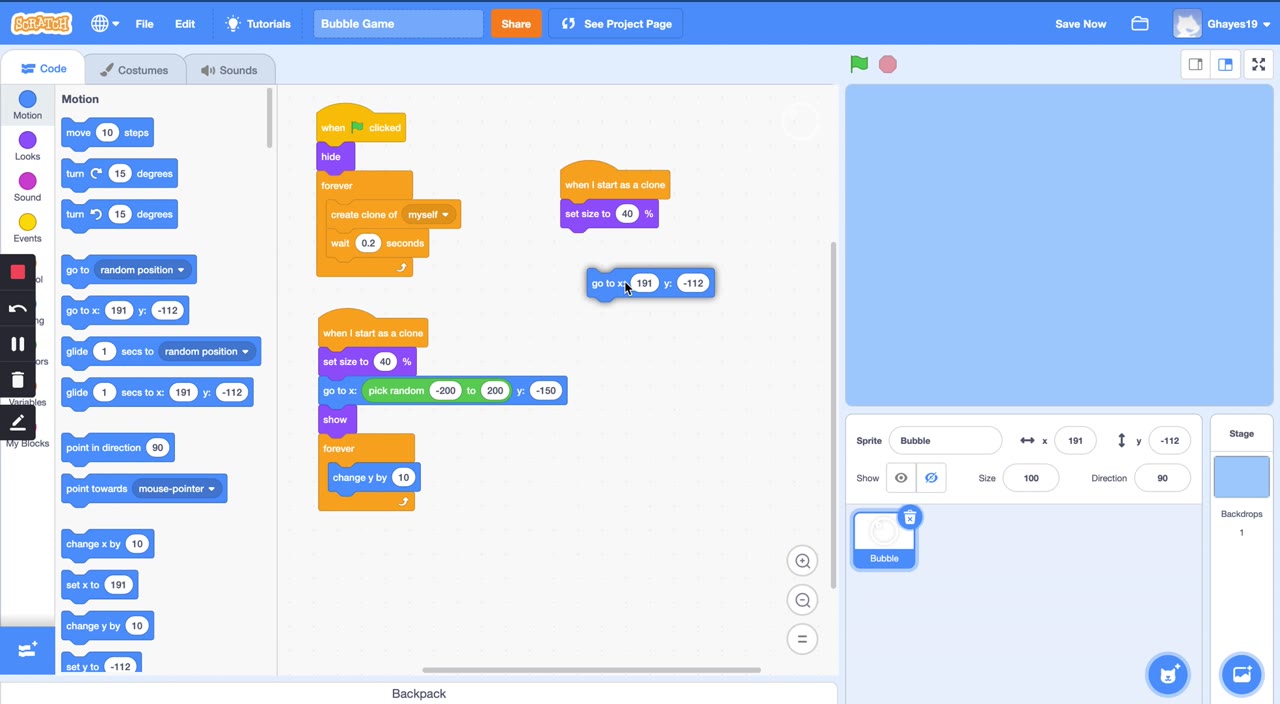Zoom out of the code workspace
1280x704 pixels.
tap(802, 600)
